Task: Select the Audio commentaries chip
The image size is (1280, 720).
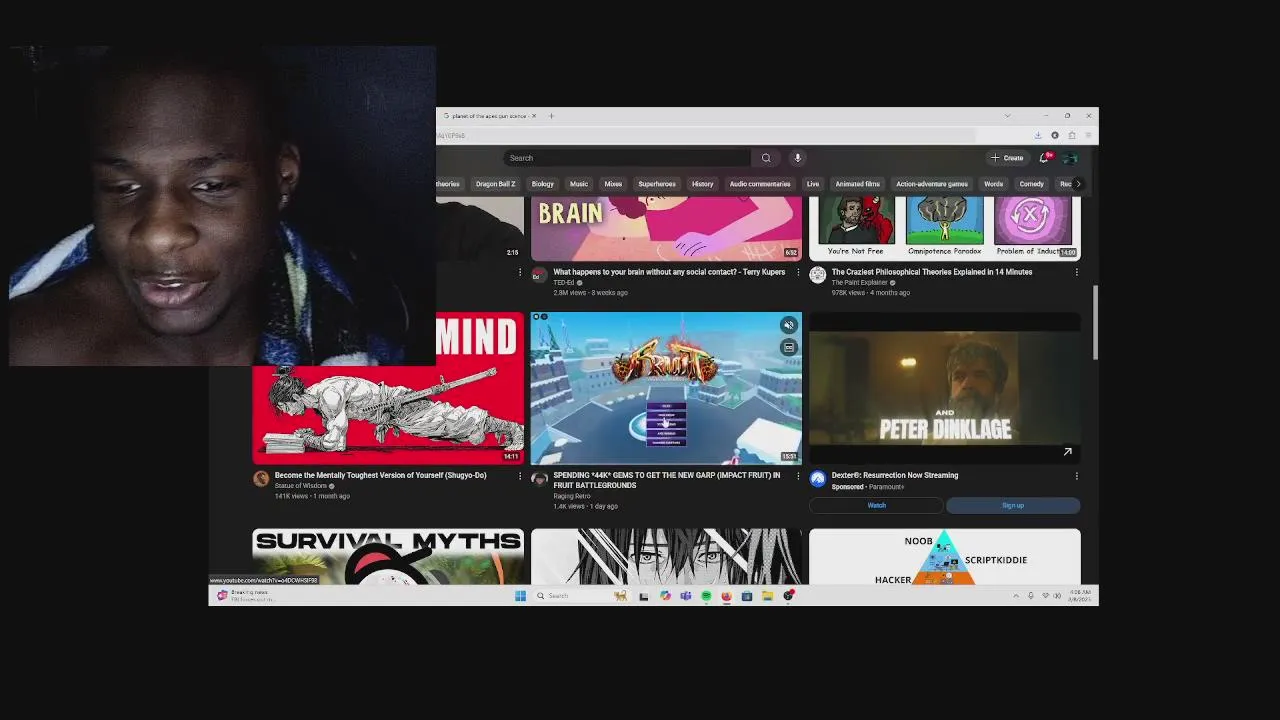Action: coord(760,184)
